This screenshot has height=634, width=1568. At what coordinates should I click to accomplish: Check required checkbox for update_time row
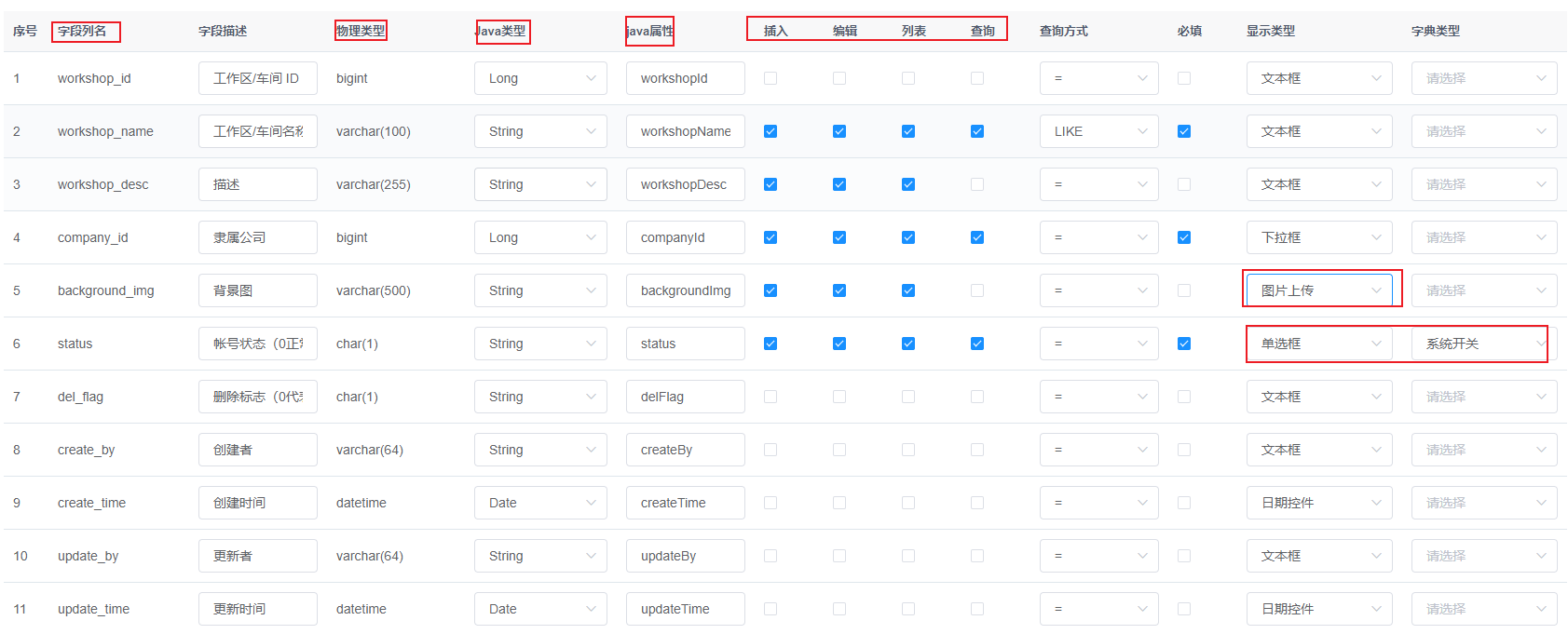tap(1184, 609)
